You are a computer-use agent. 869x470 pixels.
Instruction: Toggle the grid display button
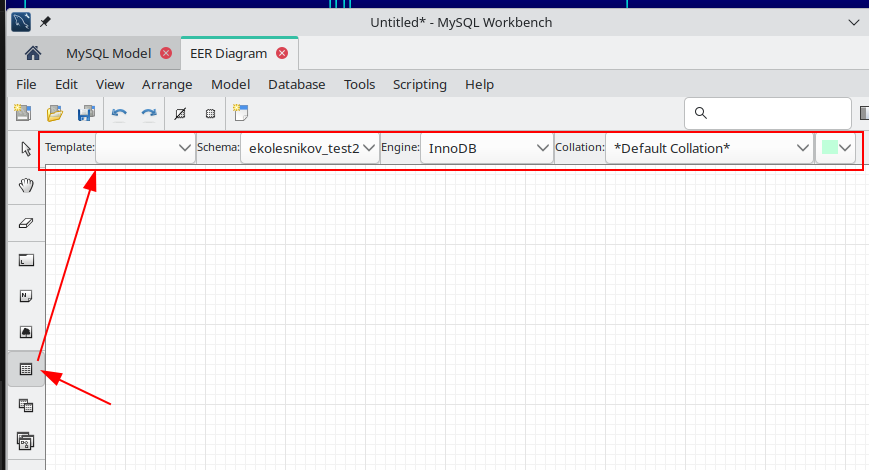[x=180, y=113]
